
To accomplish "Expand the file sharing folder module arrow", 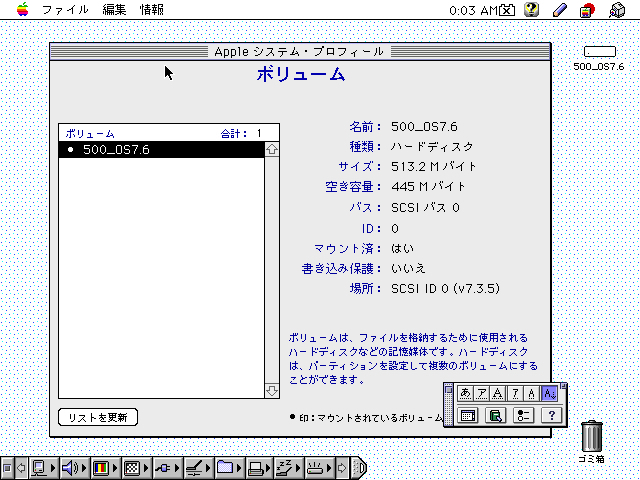I will (240, 468).
